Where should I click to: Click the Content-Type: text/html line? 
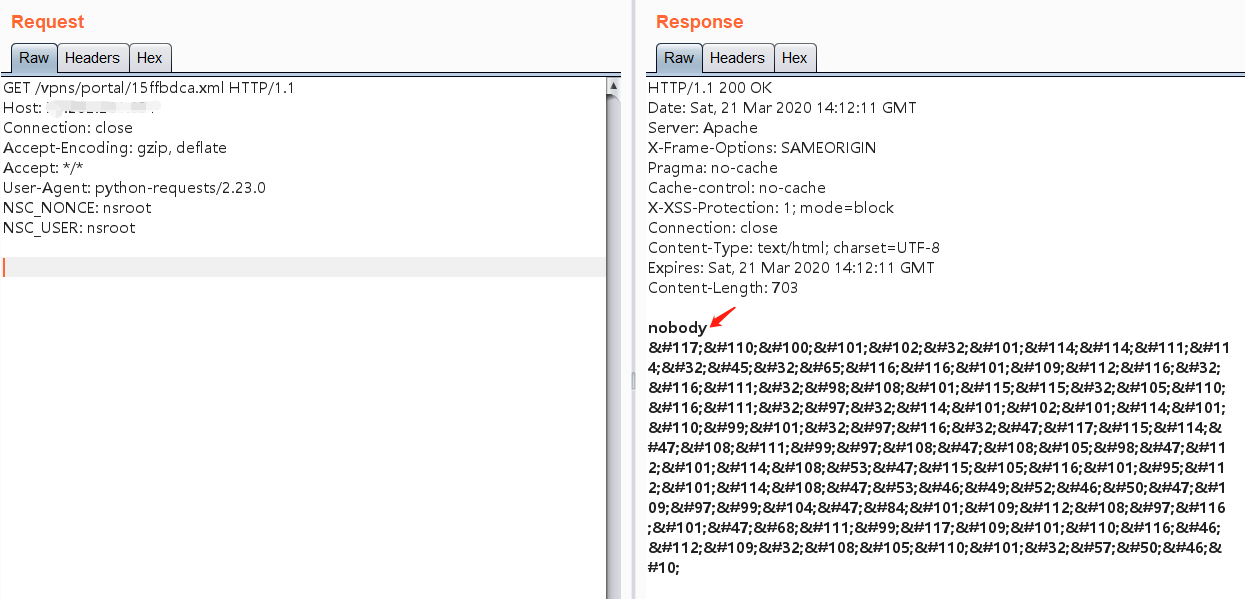click(794, 248)
